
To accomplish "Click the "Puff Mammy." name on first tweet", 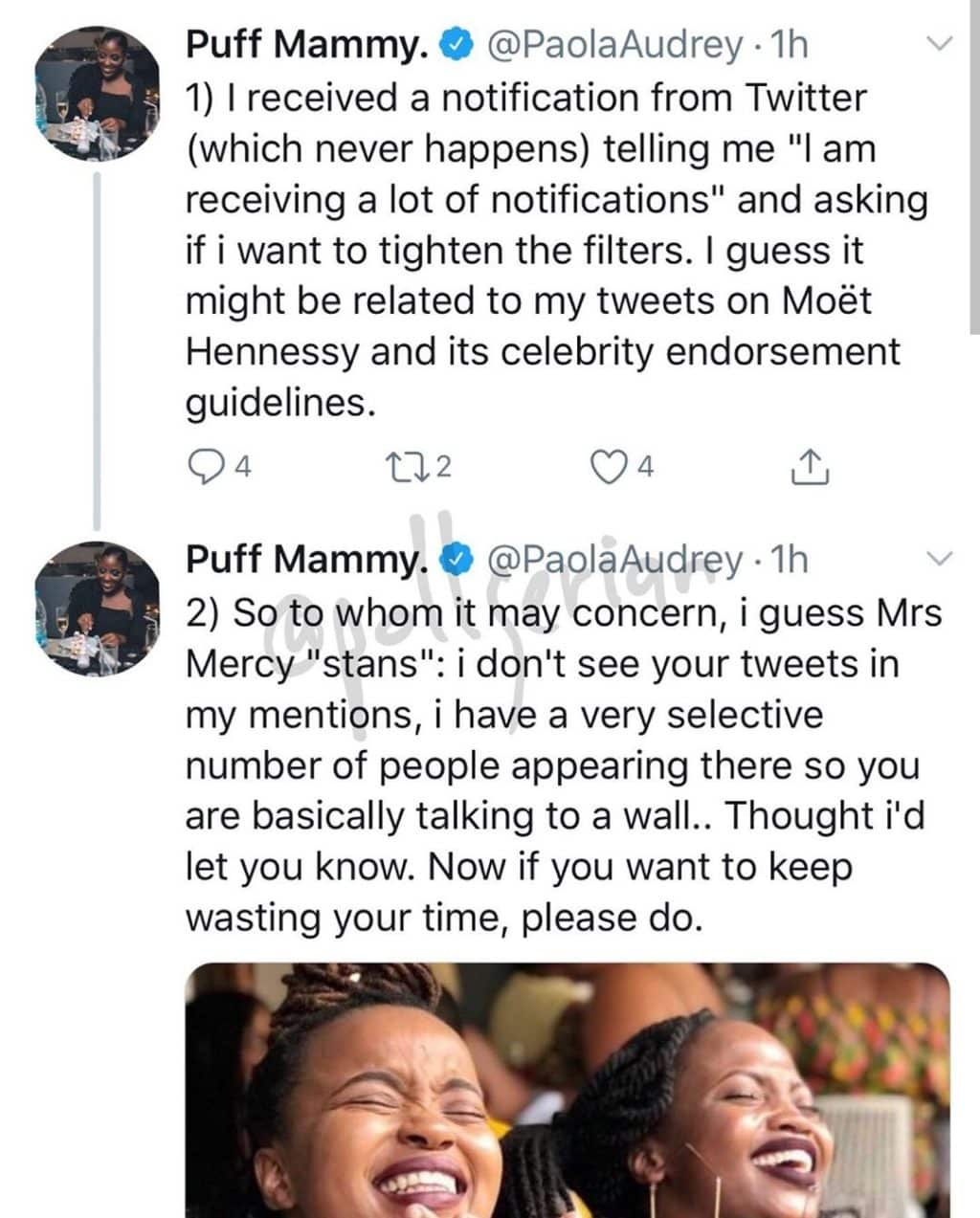I will pos(306,44).
